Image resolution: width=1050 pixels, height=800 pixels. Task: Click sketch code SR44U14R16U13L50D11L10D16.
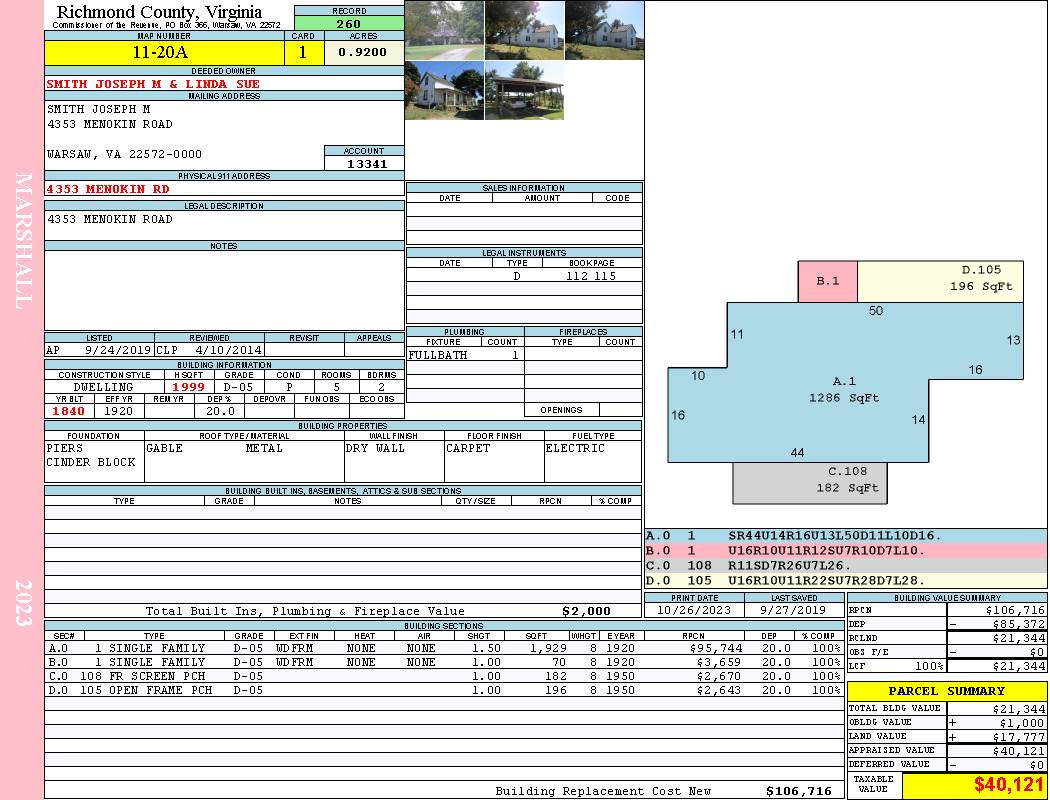[835, 536]
